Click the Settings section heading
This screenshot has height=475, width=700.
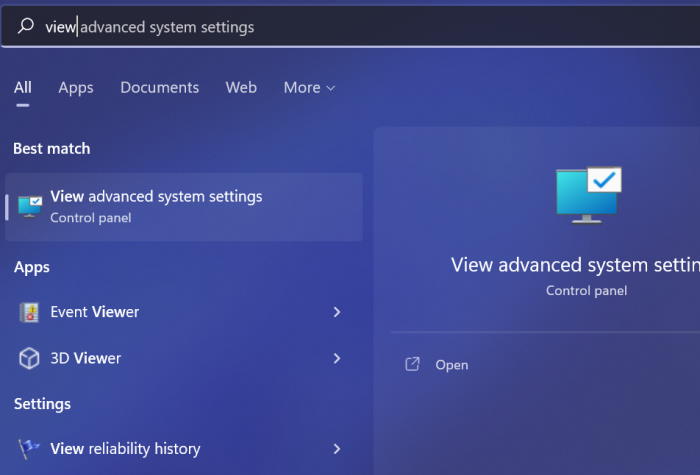point(42,404)
